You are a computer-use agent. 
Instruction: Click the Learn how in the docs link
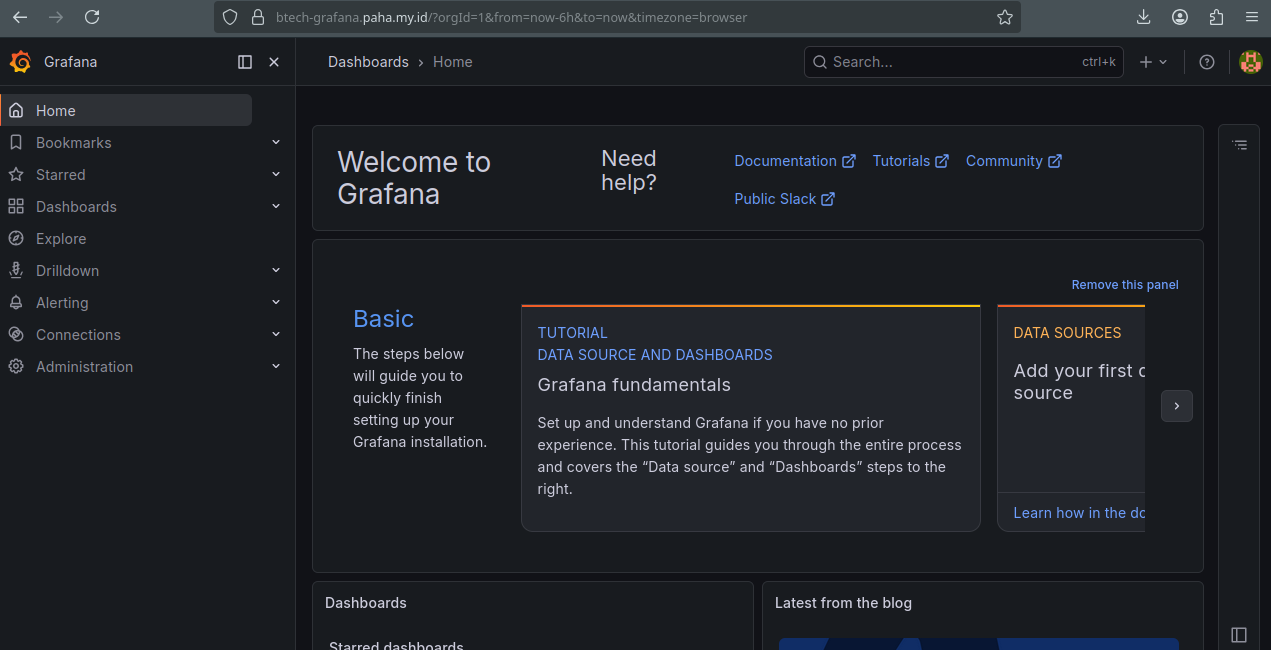1079,513
